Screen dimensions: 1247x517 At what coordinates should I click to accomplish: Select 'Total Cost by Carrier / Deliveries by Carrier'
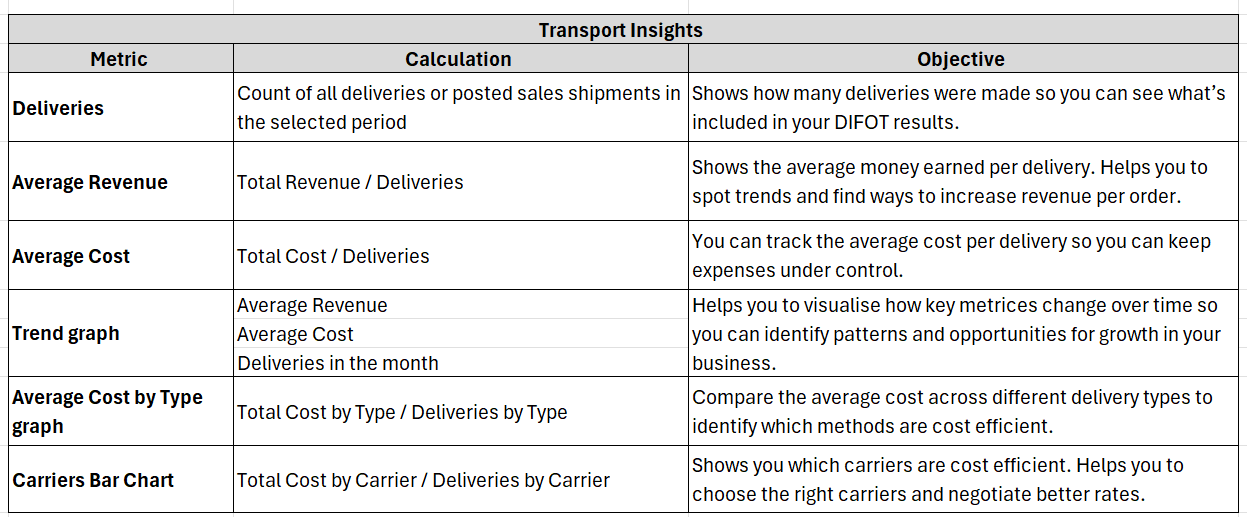pyautogui.click(x=423, y=480)
